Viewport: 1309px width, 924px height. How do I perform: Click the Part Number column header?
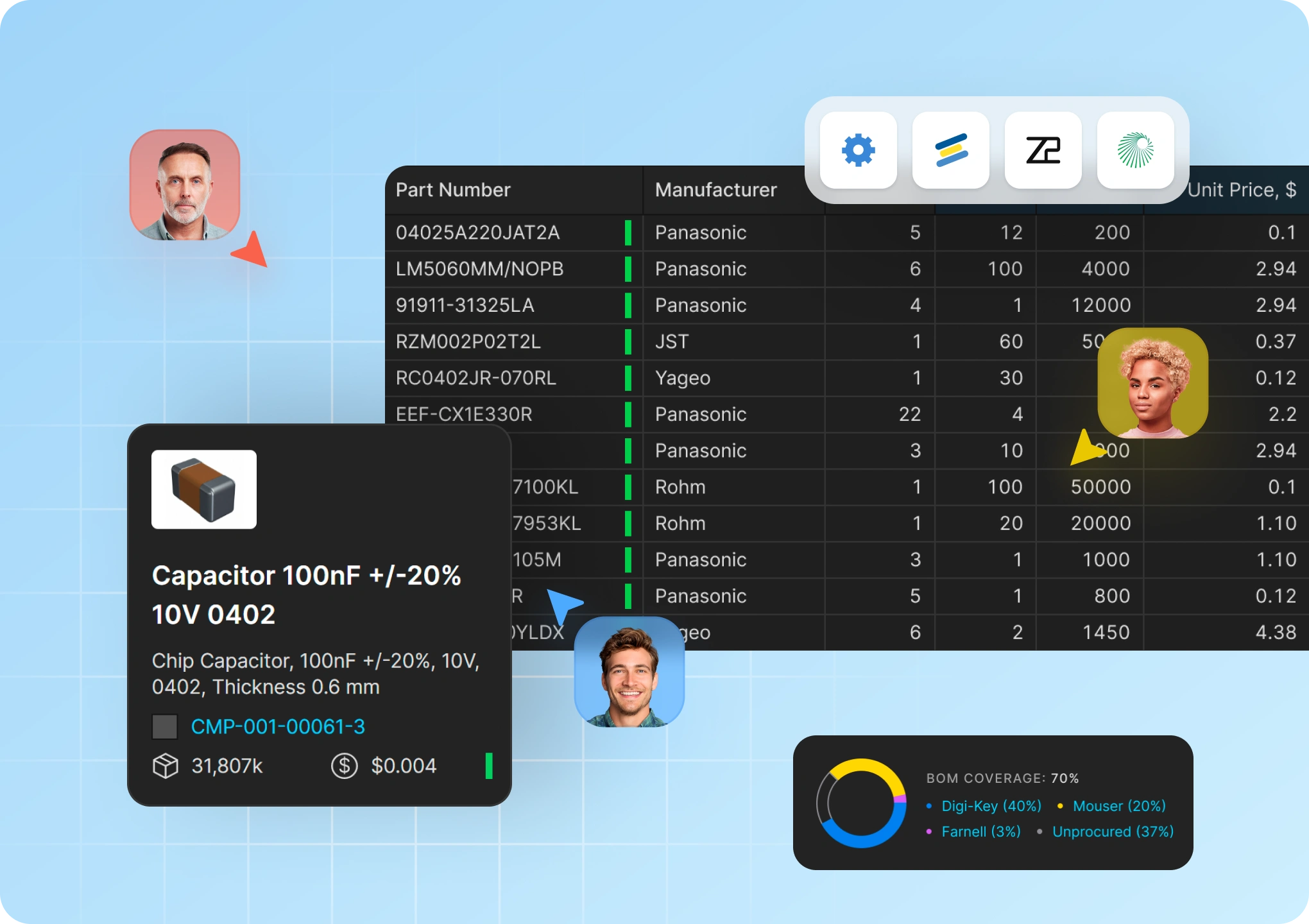[453, 190]
